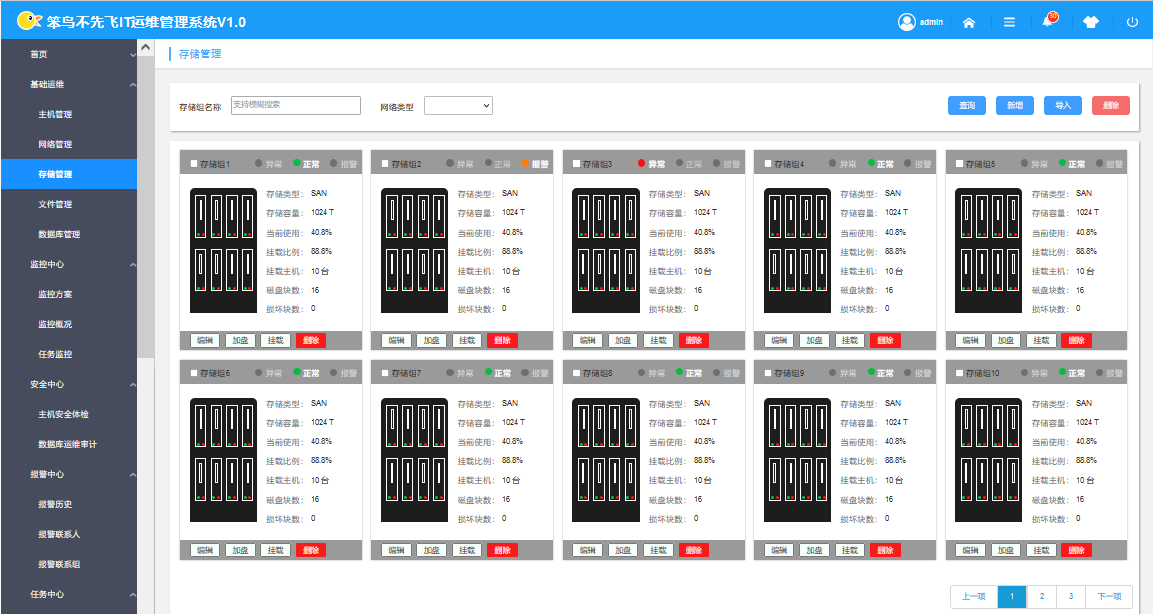1154x614 pixels.
Task: Click the blue 查询 button
Action: (x=966, y=105)
